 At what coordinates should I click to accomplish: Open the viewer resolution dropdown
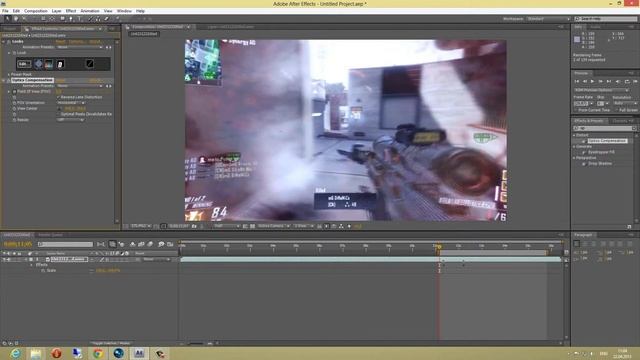226,226
